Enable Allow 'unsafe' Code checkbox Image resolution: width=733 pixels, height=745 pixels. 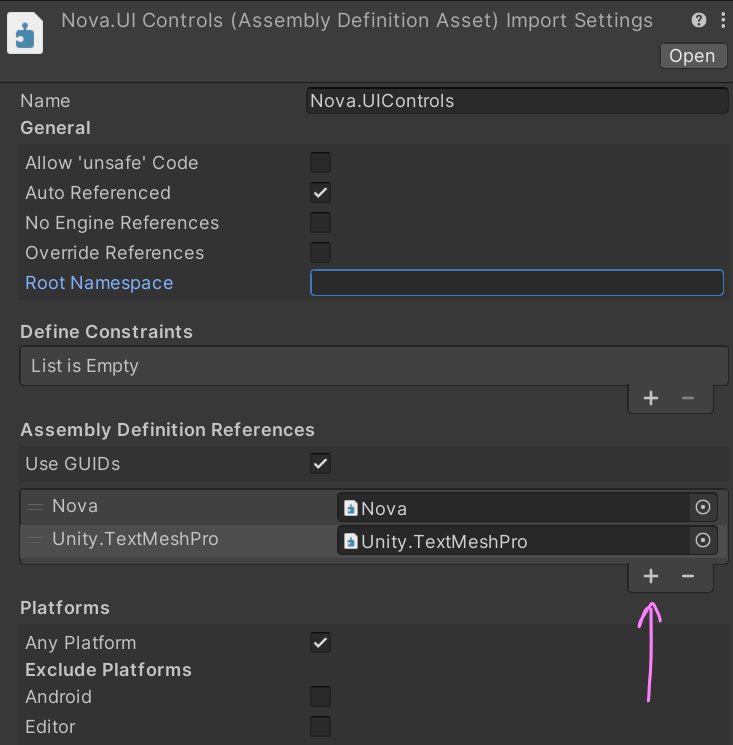pos(320,162)
